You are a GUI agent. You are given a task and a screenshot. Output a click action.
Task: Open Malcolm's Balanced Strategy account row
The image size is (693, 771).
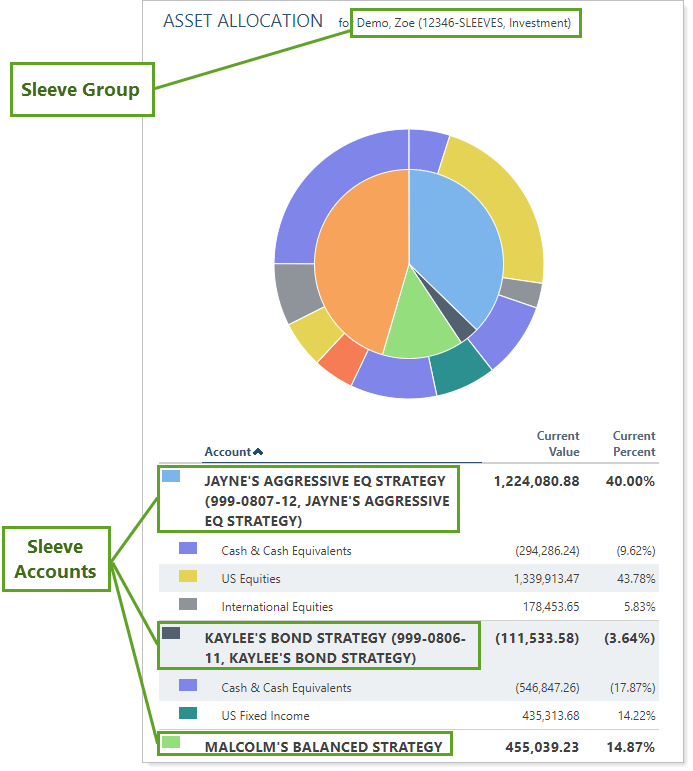point(323,746)
